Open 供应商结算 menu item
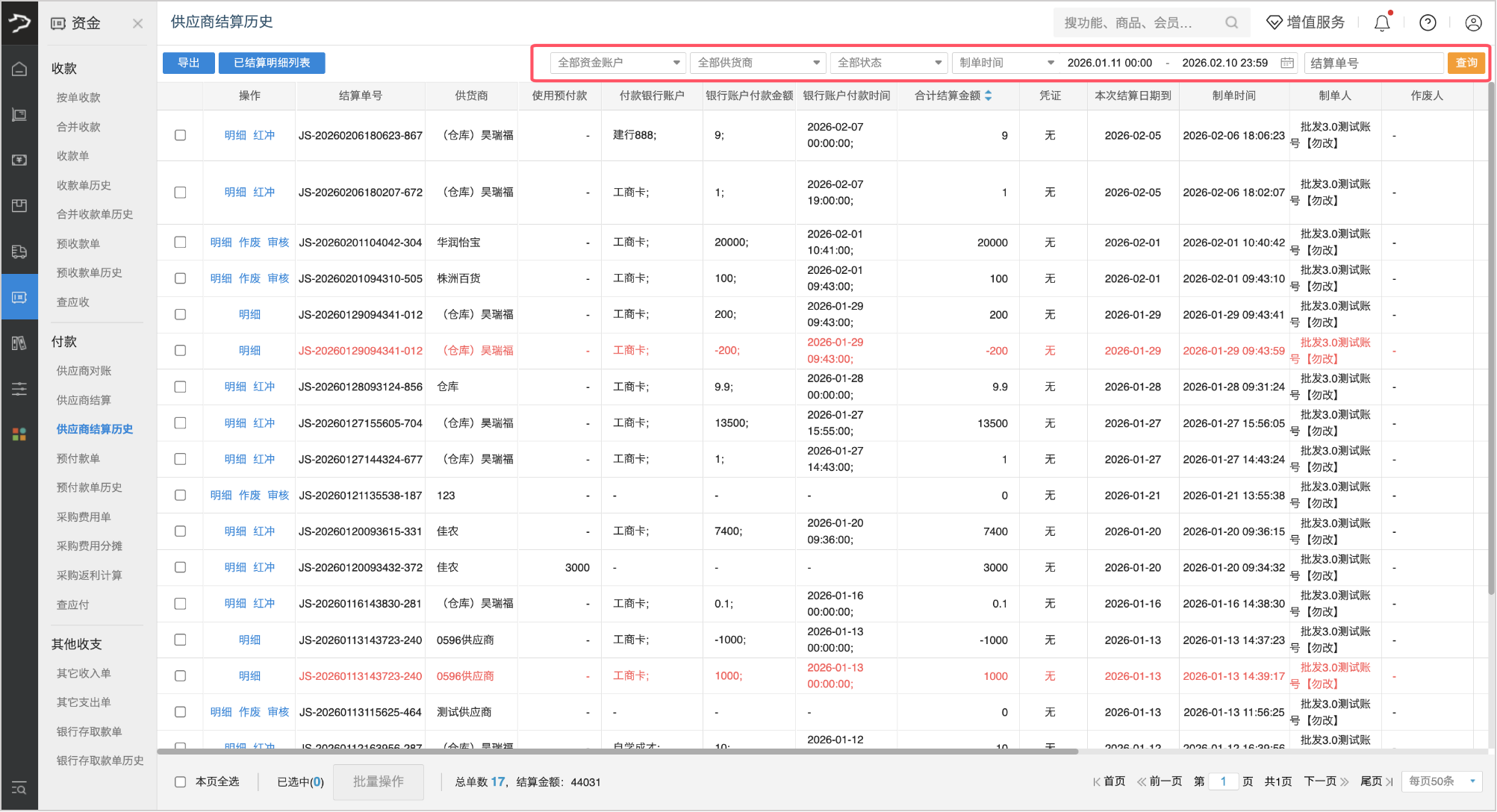 pyautogui.click(x=84, y=400)
